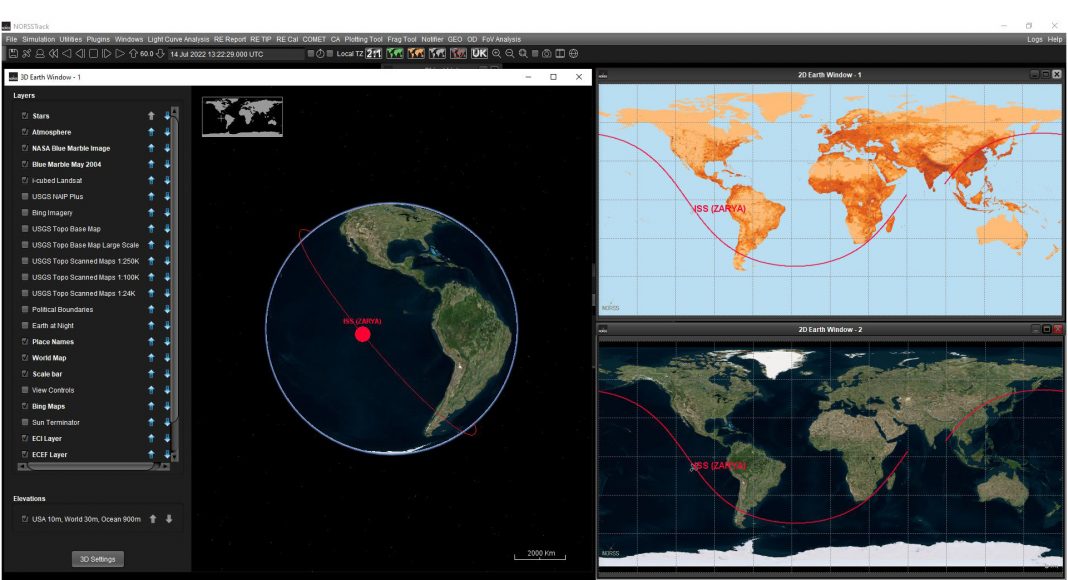Screen dimensions: 1068x580
Task: Open the Light Curve Analysis menu
Action: tap(178, 39)
